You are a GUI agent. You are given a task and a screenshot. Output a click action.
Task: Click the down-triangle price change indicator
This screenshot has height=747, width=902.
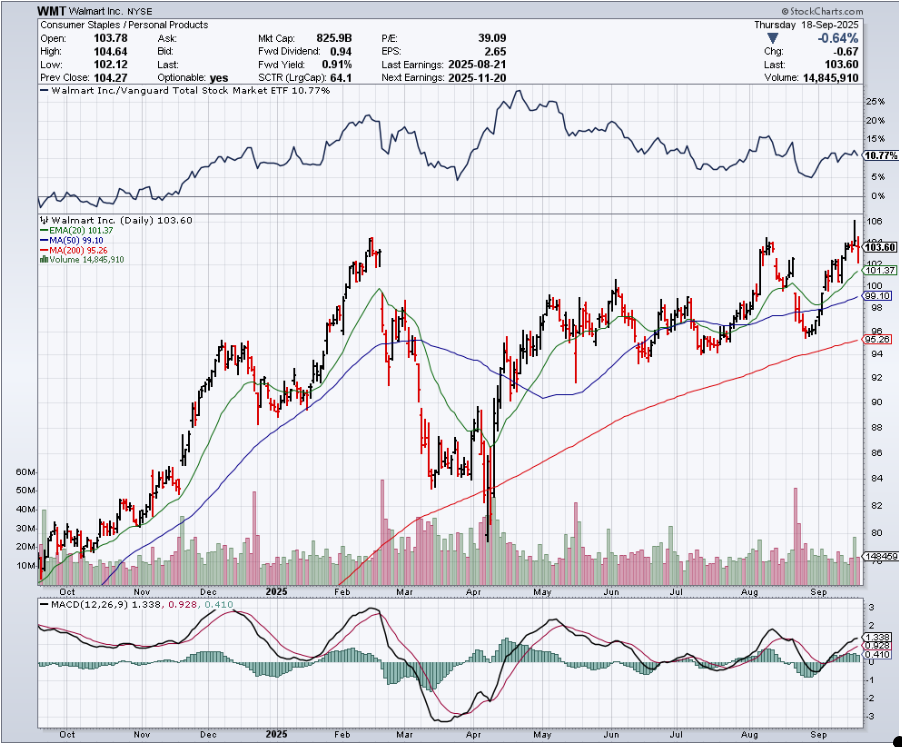coord(773,39)
